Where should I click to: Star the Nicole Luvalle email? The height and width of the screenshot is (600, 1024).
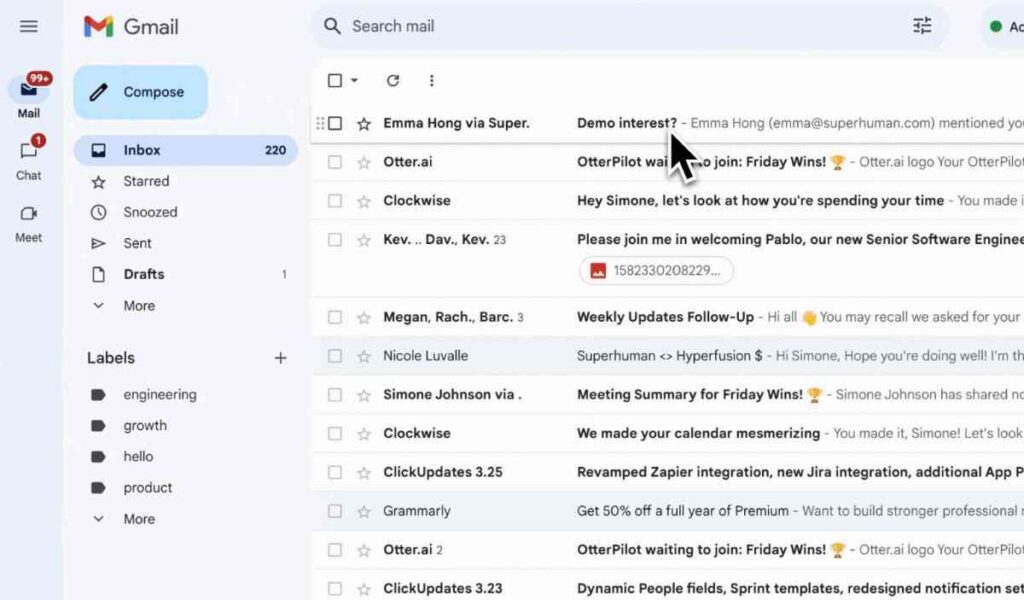click(x=364, y=356)
